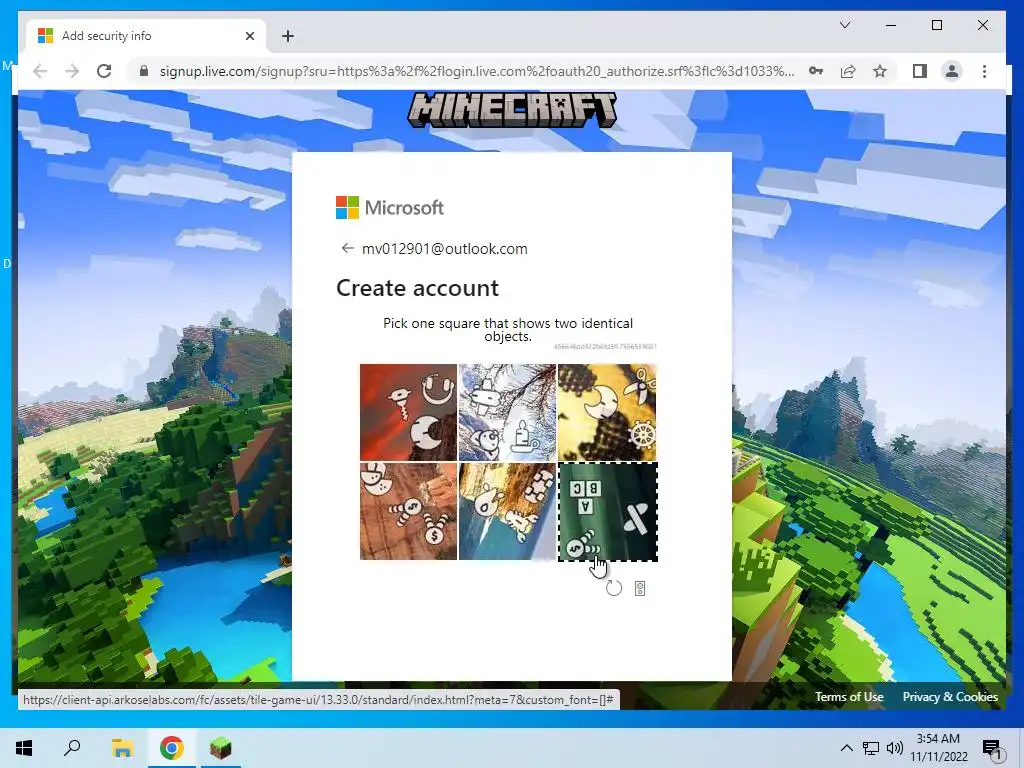Maximize the Chrome window

click(936, 25)
